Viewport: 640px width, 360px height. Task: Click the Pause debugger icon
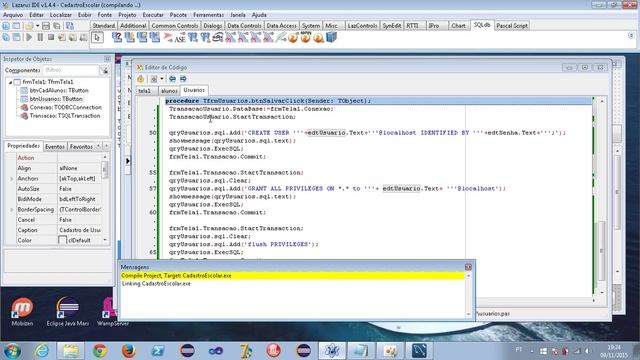pyautogui.click(x=40, y=37)
